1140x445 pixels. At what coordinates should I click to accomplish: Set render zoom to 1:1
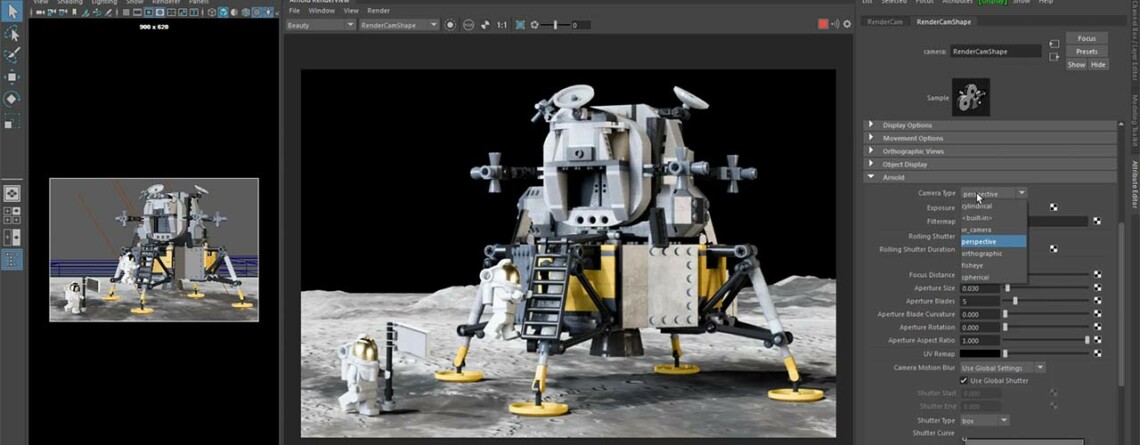click(502, 25)
